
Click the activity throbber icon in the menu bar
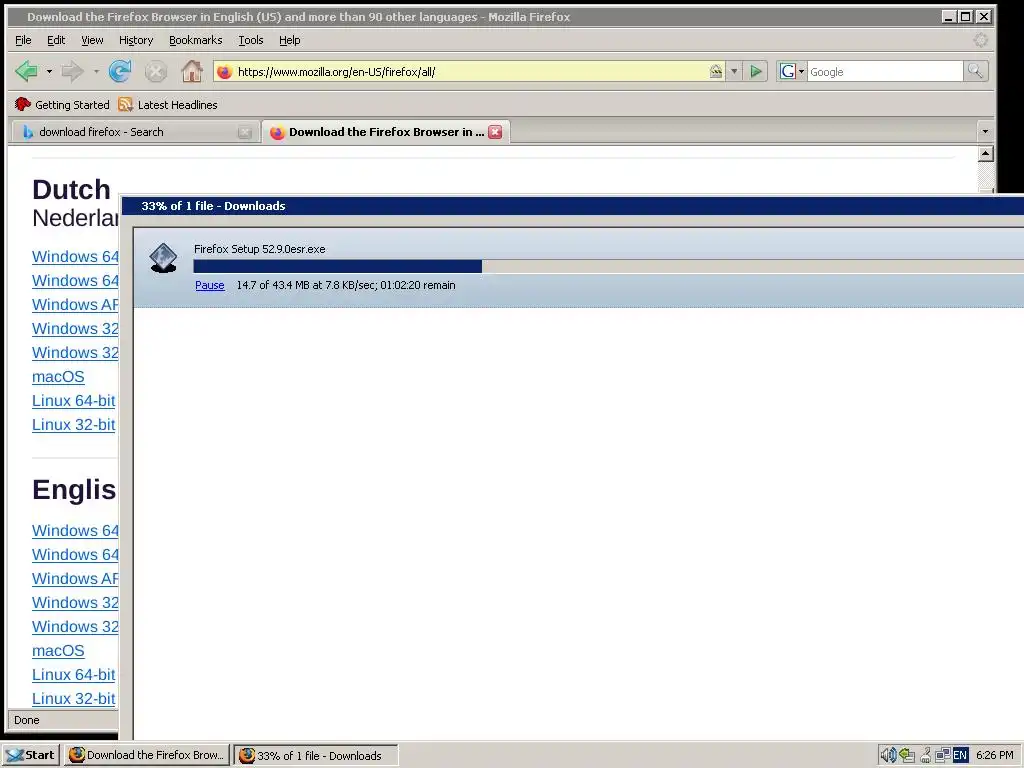980,40
